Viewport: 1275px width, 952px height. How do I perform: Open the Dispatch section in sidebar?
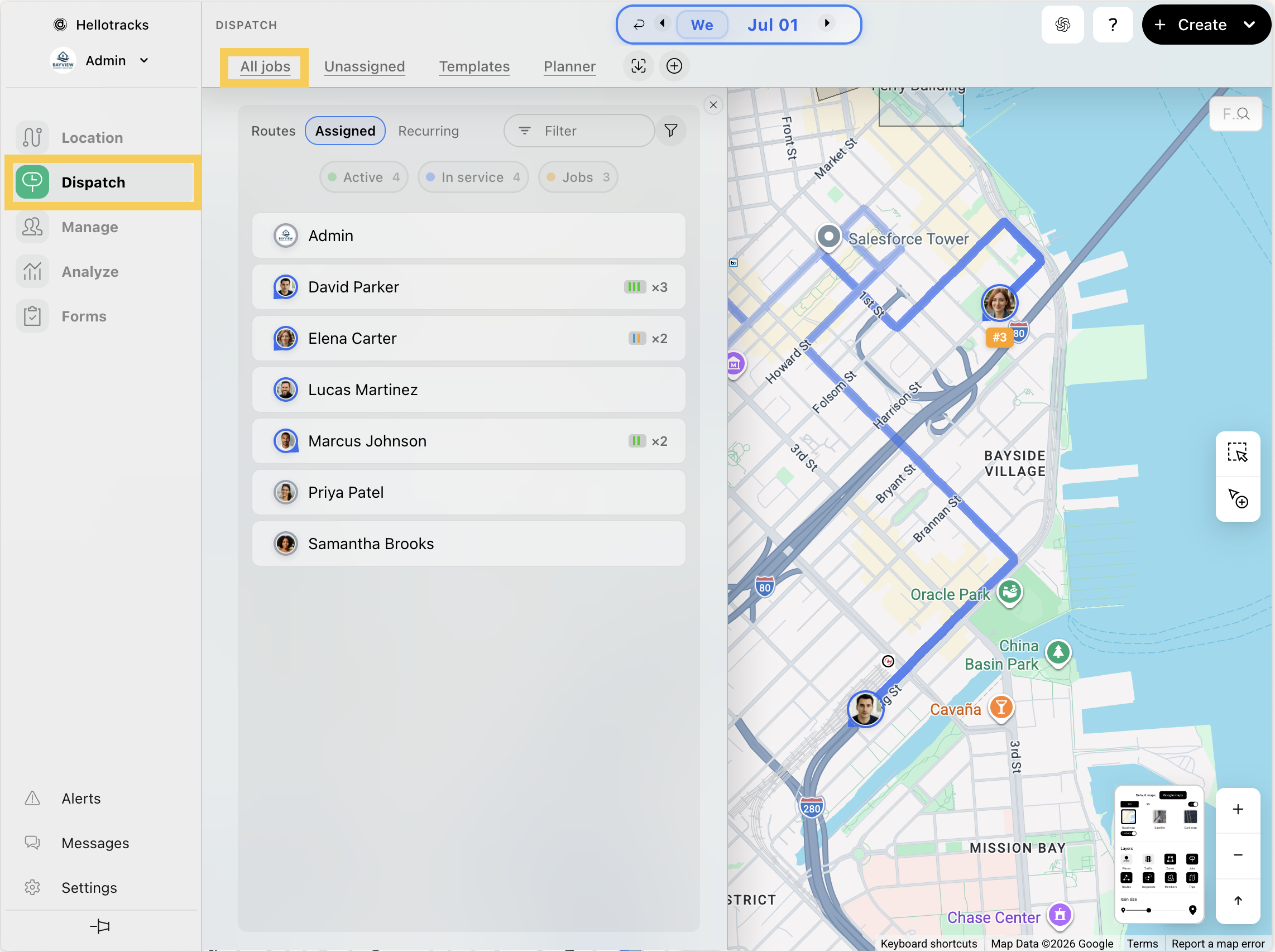tap(104, 182)
